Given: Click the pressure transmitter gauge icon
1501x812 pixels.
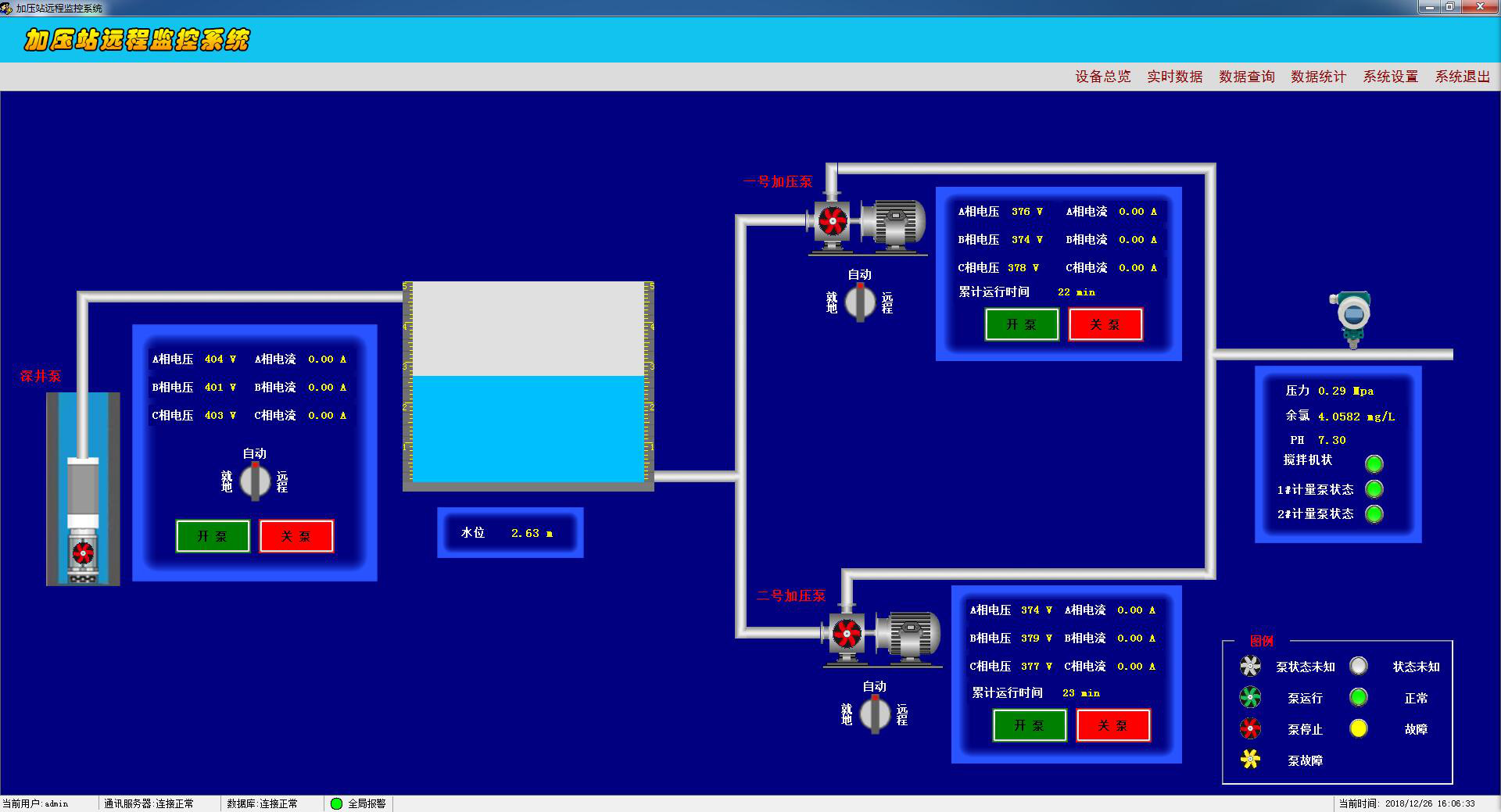Looking at the screenshot, I should [x=1352, y=318].
